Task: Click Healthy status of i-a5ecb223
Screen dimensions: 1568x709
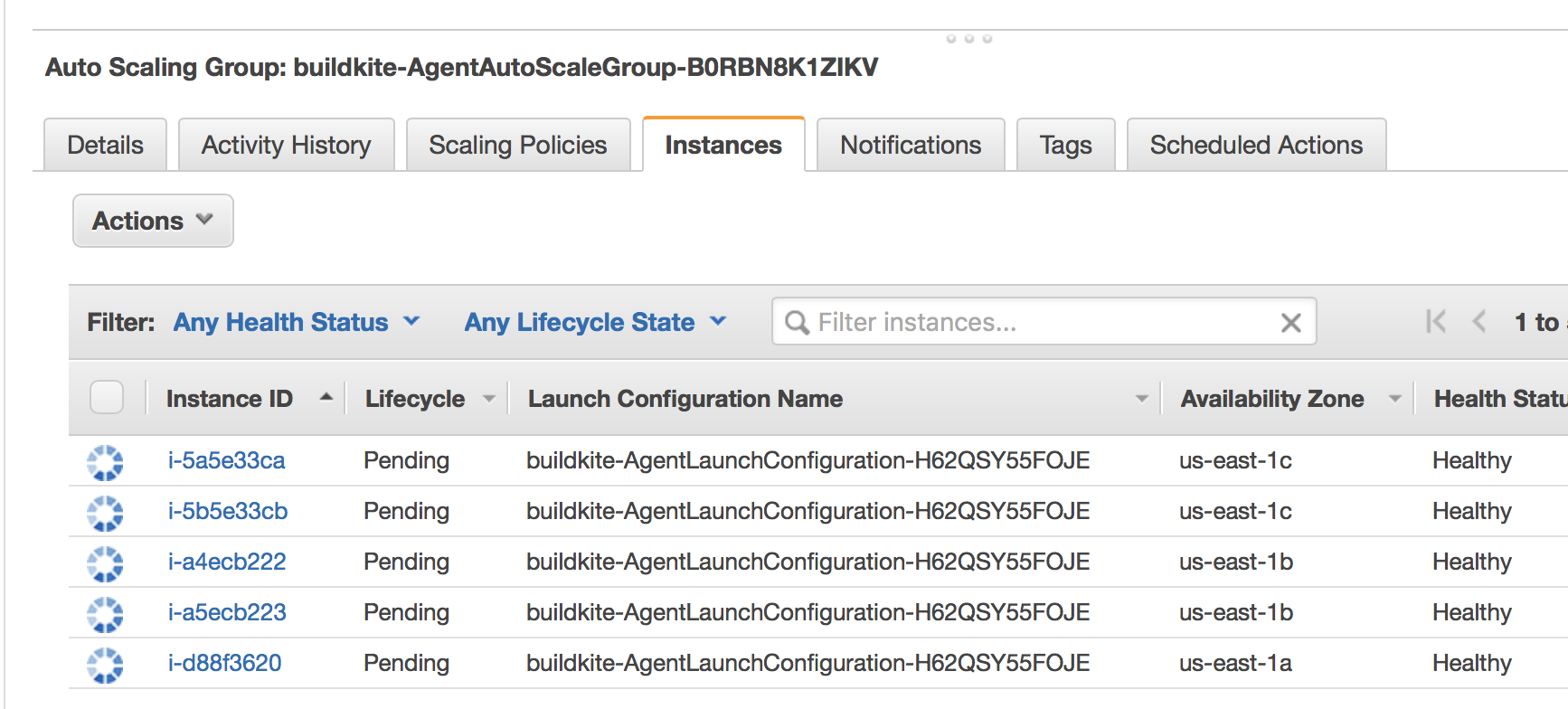Action: (x=1472, y=612)
